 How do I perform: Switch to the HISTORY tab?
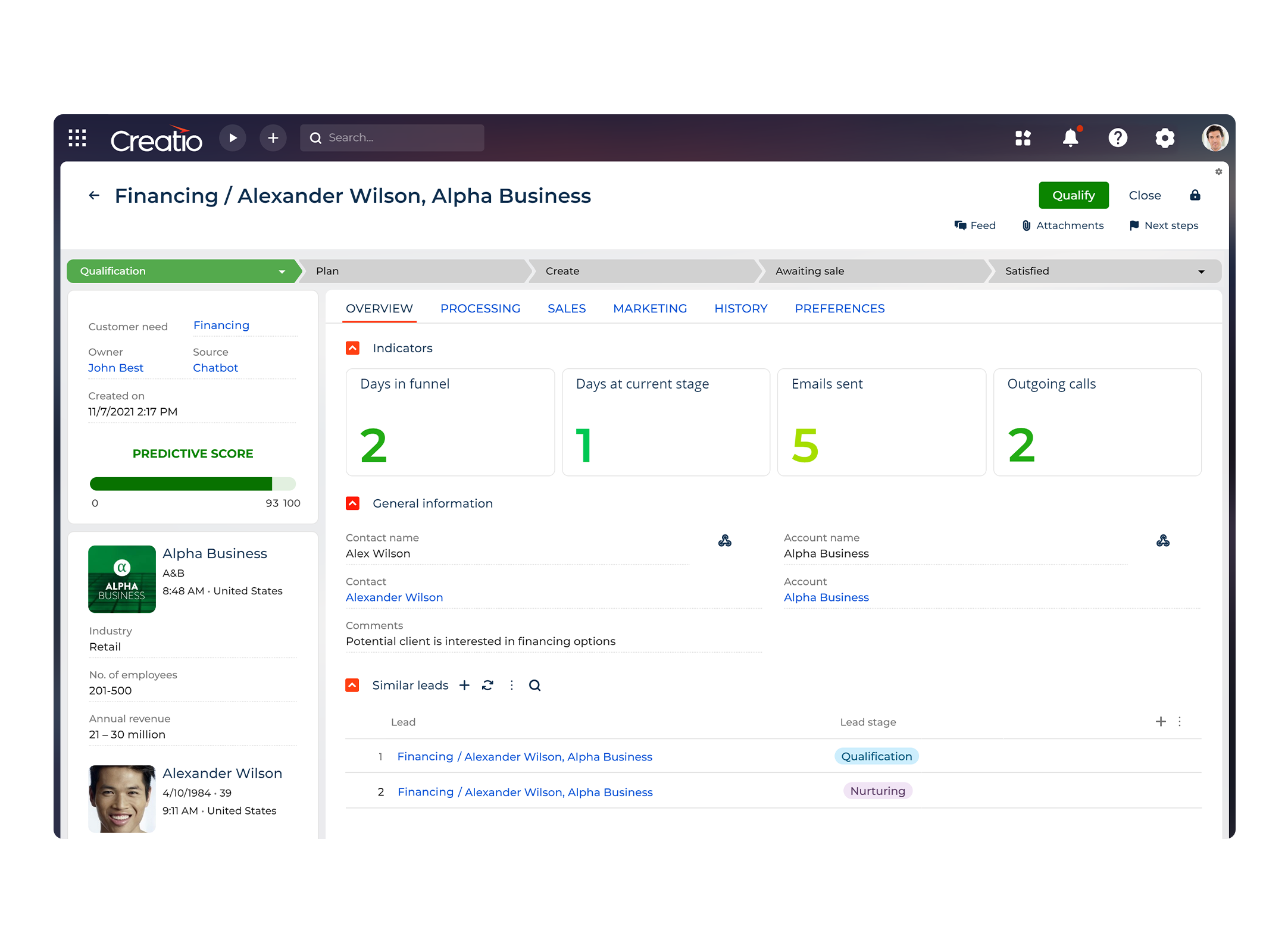(x=740, y=308)
